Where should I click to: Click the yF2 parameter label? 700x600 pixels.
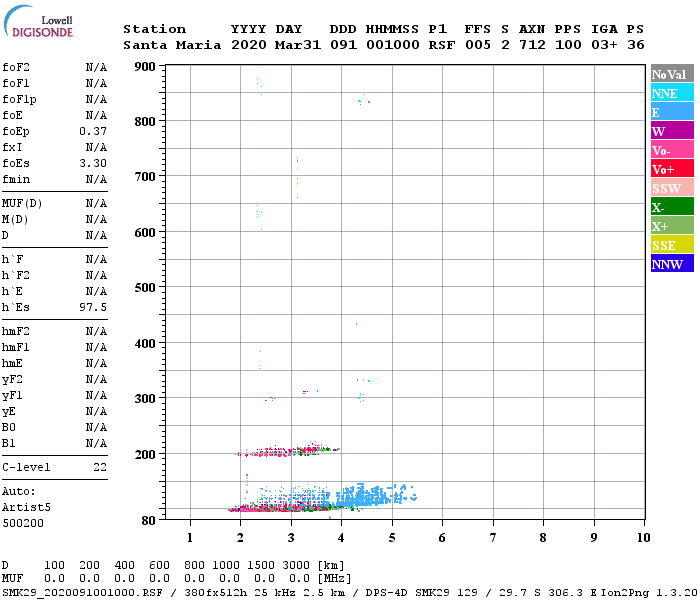click(x=12, y=380)
